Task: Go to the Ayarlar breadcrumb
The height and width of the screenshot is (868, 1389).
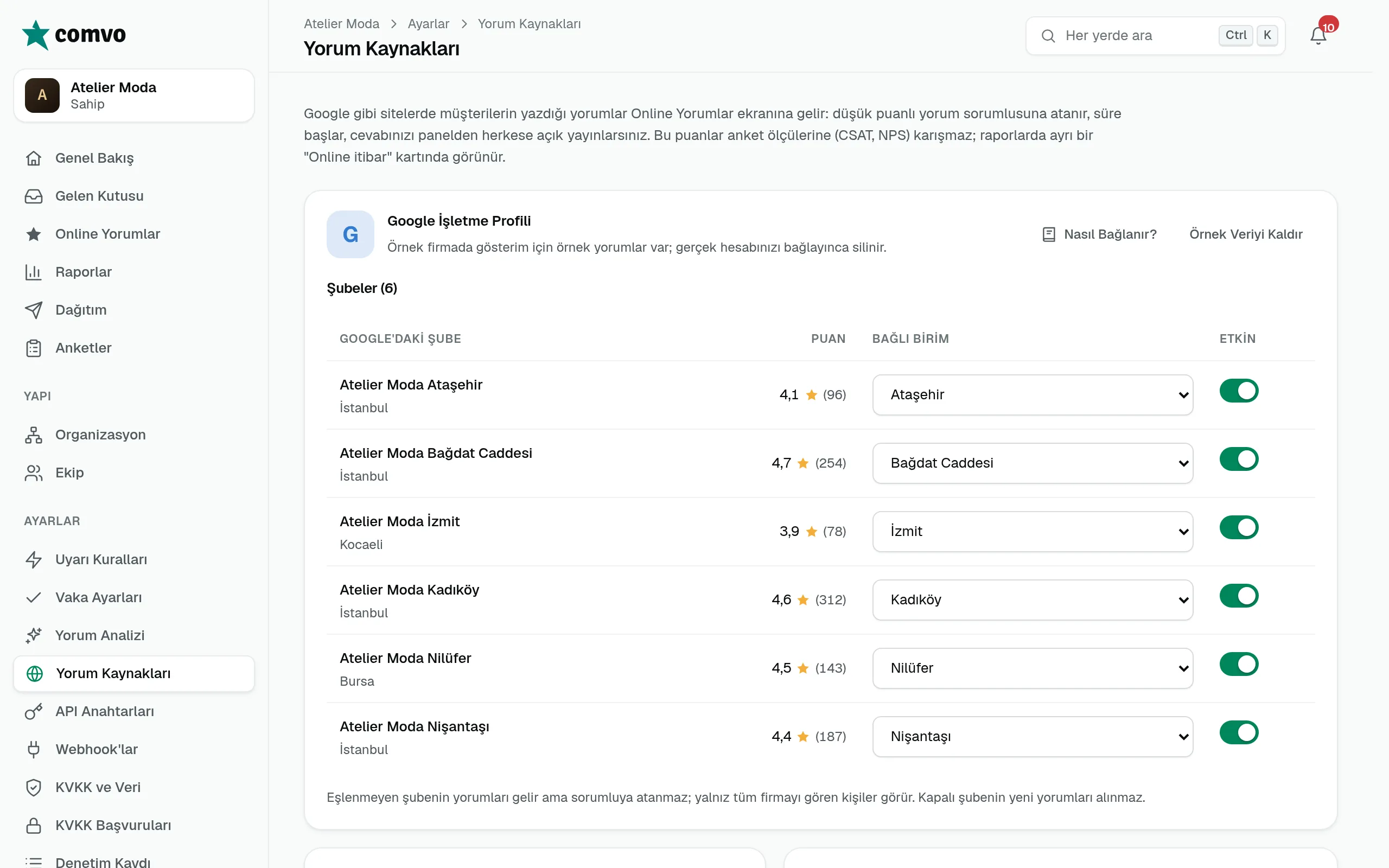Action: [x=428, y=23]
